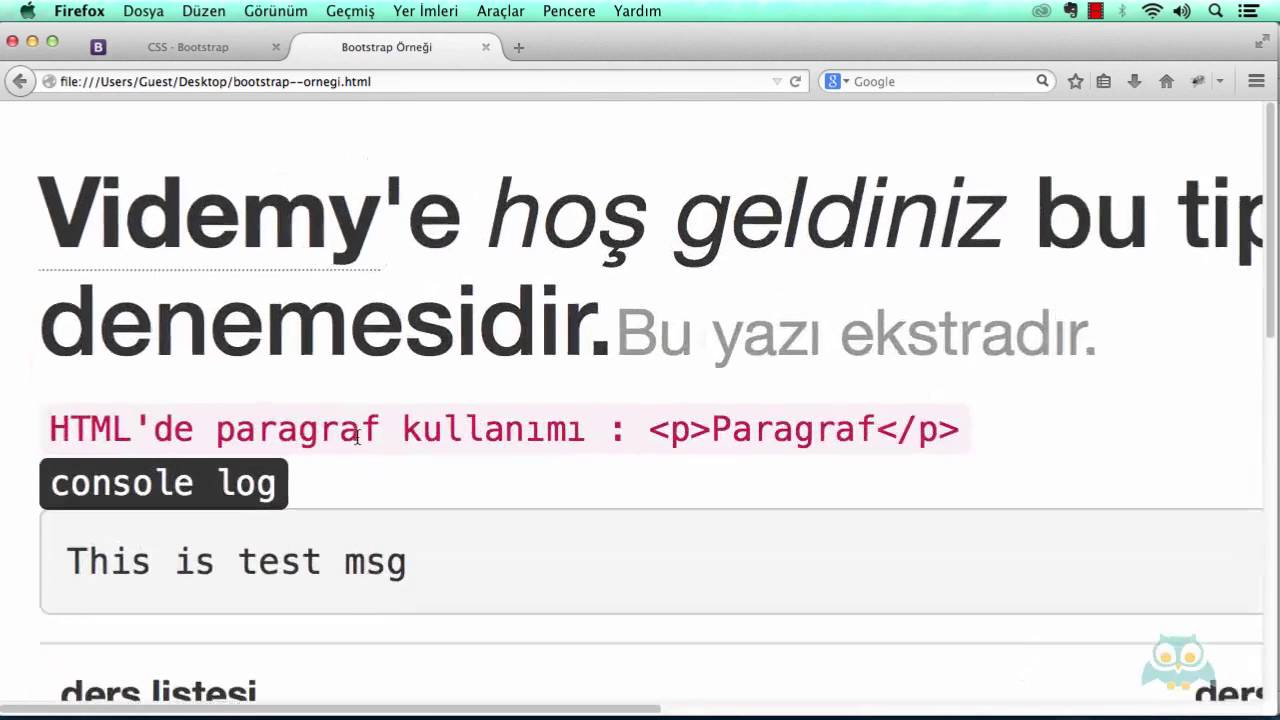Click the globe site identity icon
This screenshot has height=720, width=1280.
(x=48, y=82)
